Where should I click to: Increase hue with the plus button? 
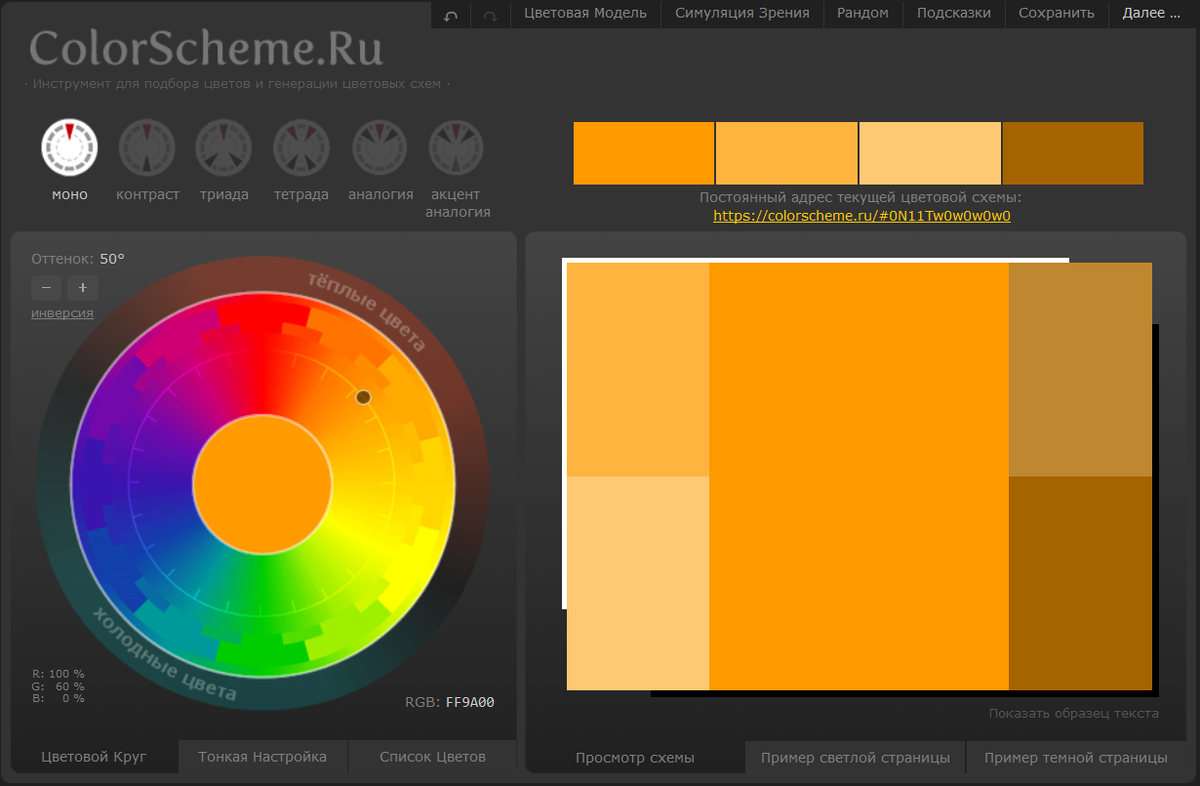coord(83,288)
